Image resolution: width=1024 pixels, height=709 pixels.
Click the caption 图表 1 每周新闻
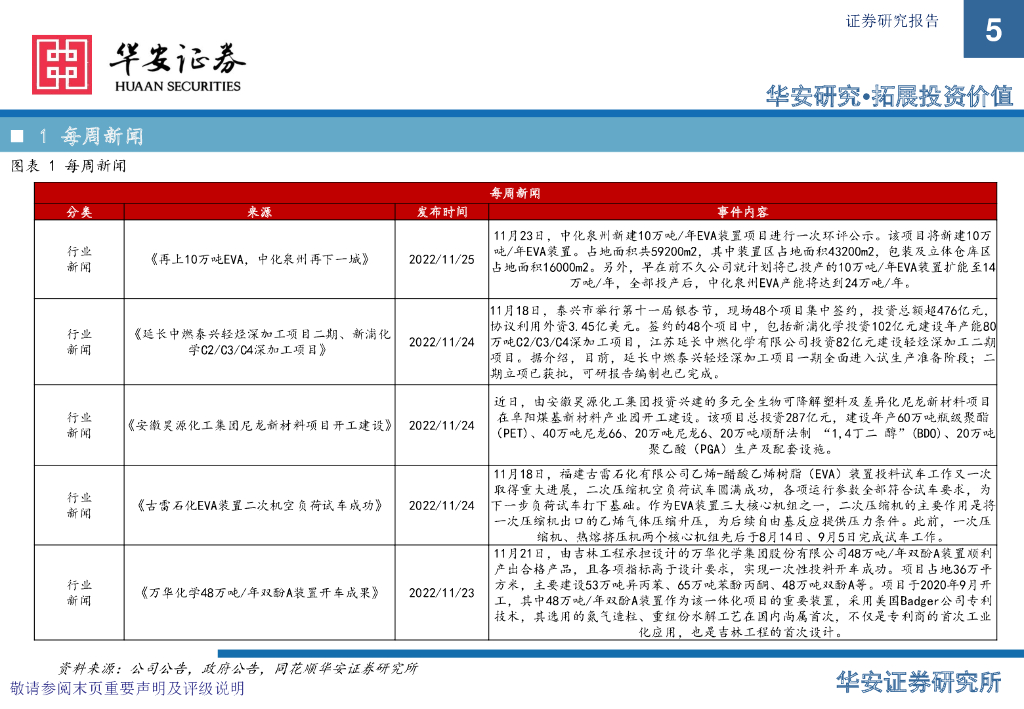tap(69, 166)
